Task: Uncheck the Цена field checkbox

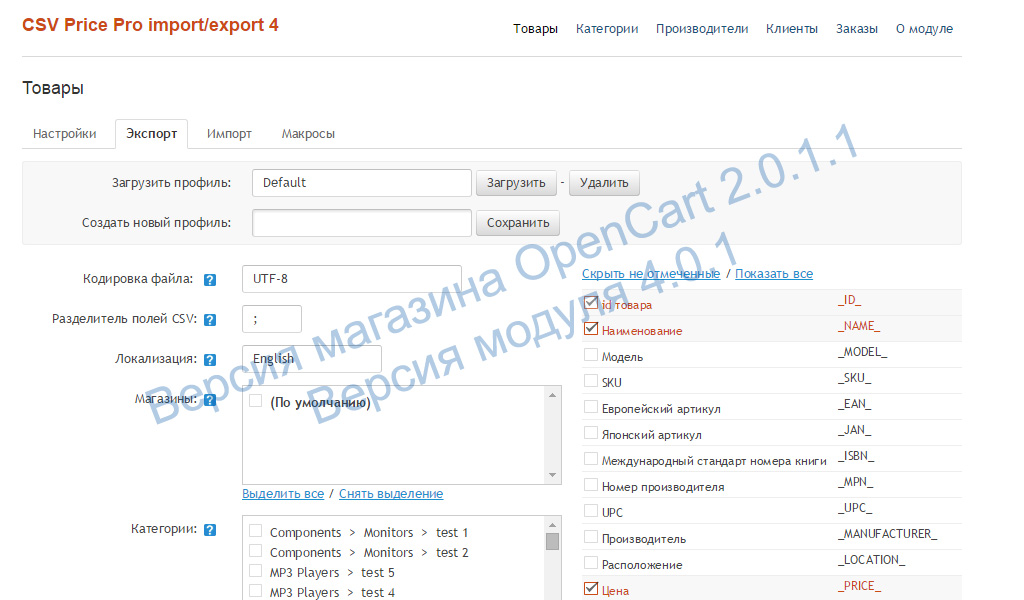Action: pyautogui.click(x=591, y=588)
